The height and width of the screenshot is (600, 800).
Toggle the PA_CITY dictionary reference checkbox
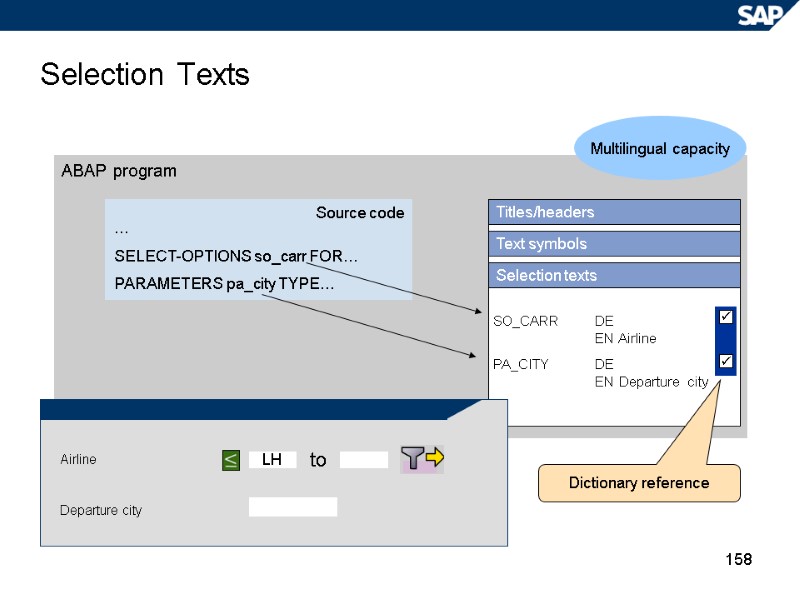coord(726,361)
